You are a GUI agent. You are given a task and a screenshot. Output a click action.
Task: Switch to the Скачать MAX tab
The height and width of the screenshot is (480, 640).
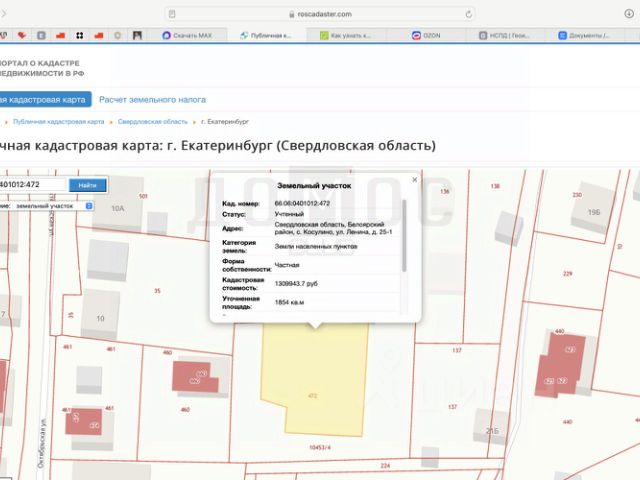coord(187,36)
